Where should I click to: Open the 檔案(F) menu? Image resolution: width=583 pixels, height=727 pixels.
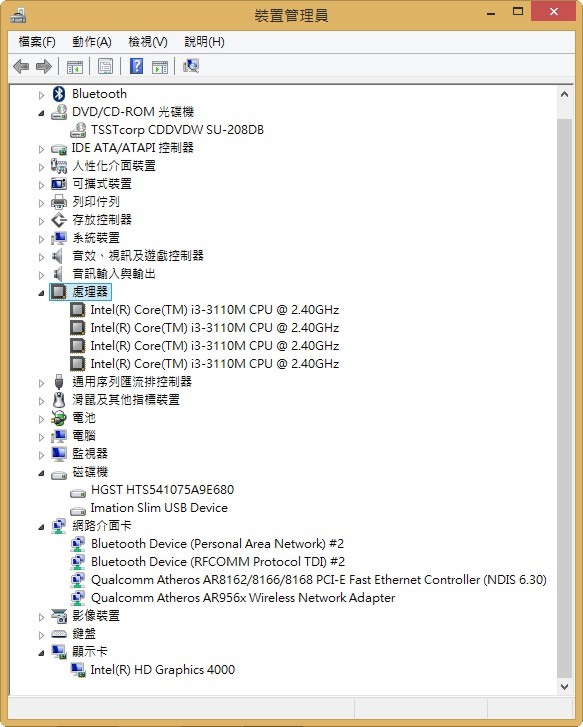pos(37,42)
